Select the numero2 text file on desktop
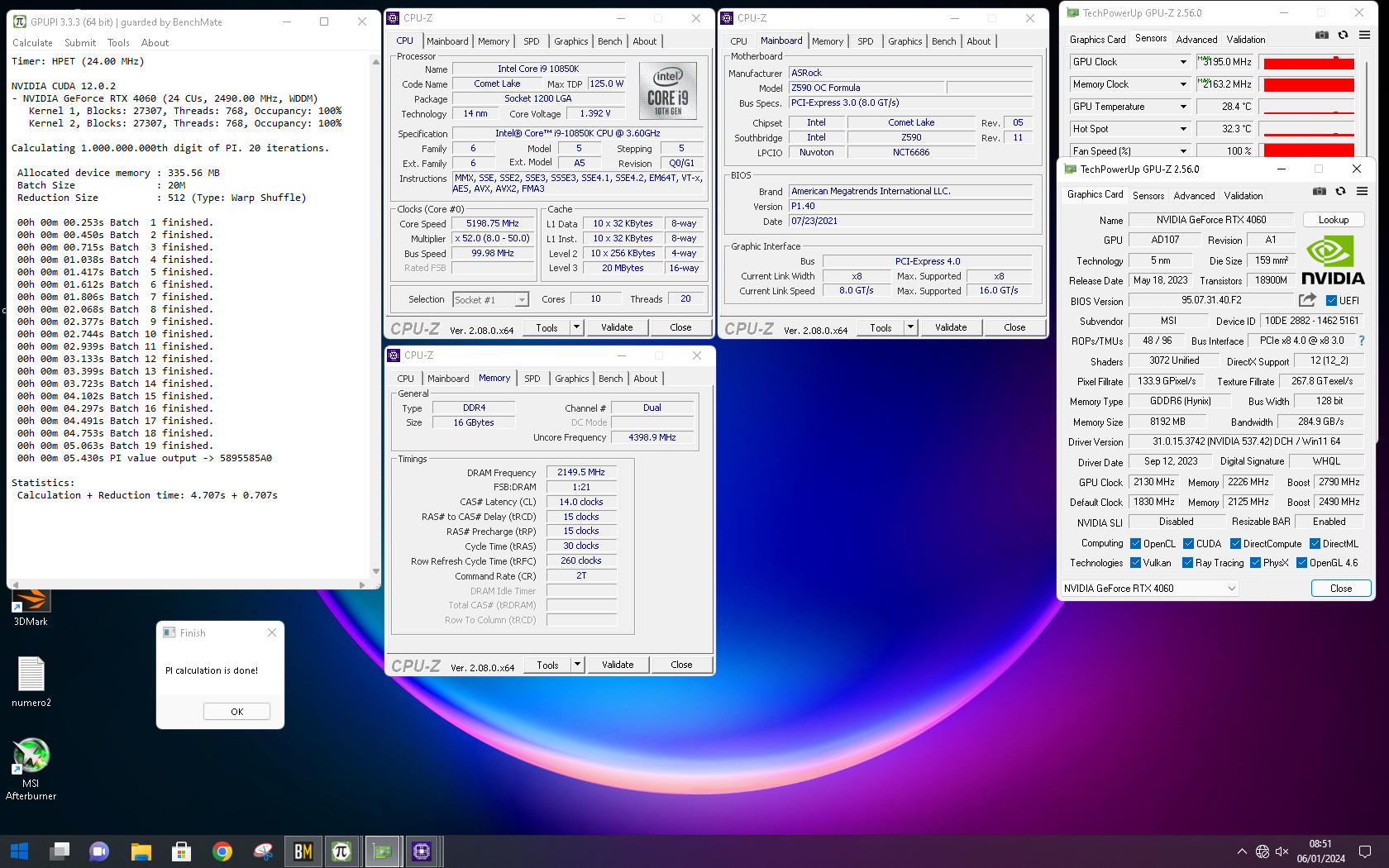Screen dimensions: 1389x868 pos(31,683)
